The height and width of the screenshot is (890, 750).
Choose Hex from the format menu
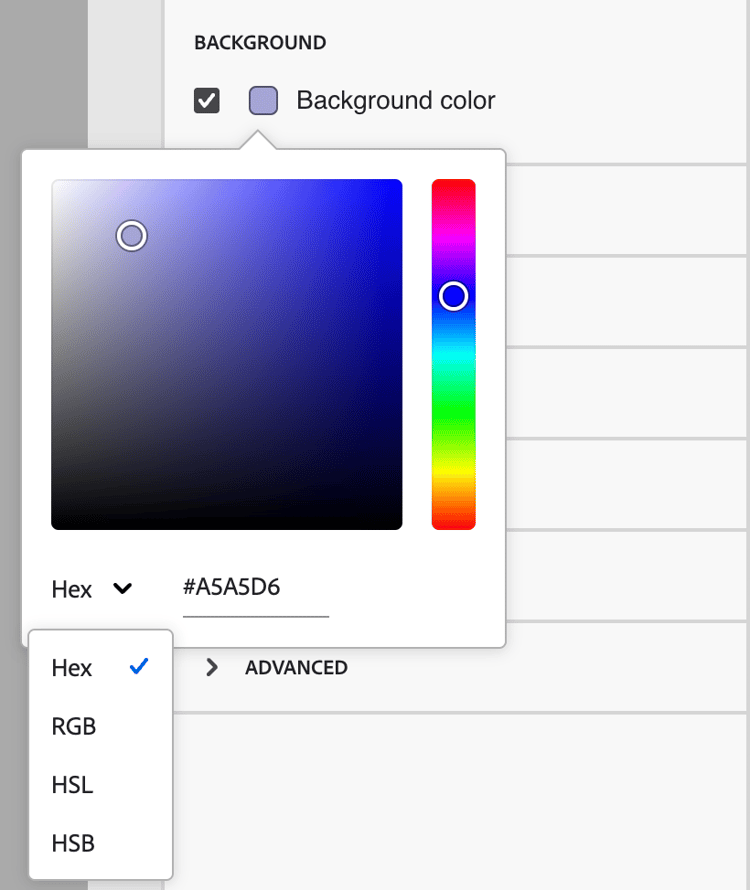click(x=72, y=668)
